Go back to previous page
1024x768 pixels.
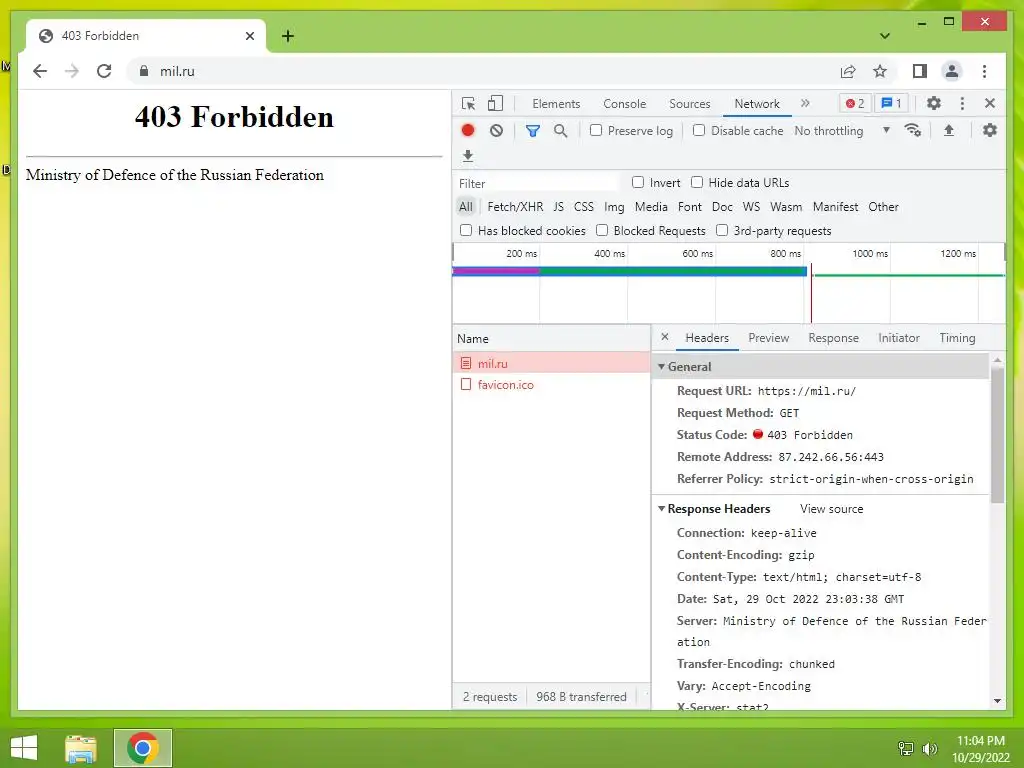point(40,71)
